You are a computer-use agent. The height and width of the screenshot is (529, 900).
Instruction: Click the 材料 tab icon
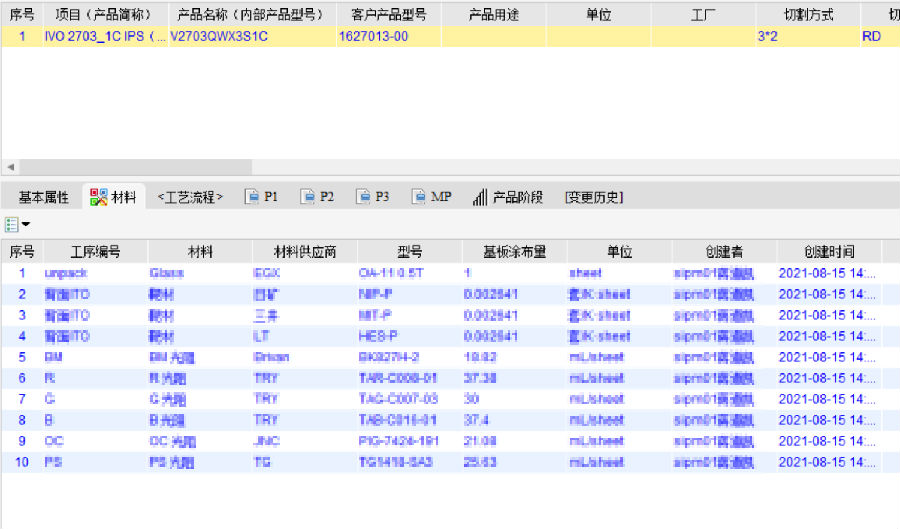(x=98, y=197)
